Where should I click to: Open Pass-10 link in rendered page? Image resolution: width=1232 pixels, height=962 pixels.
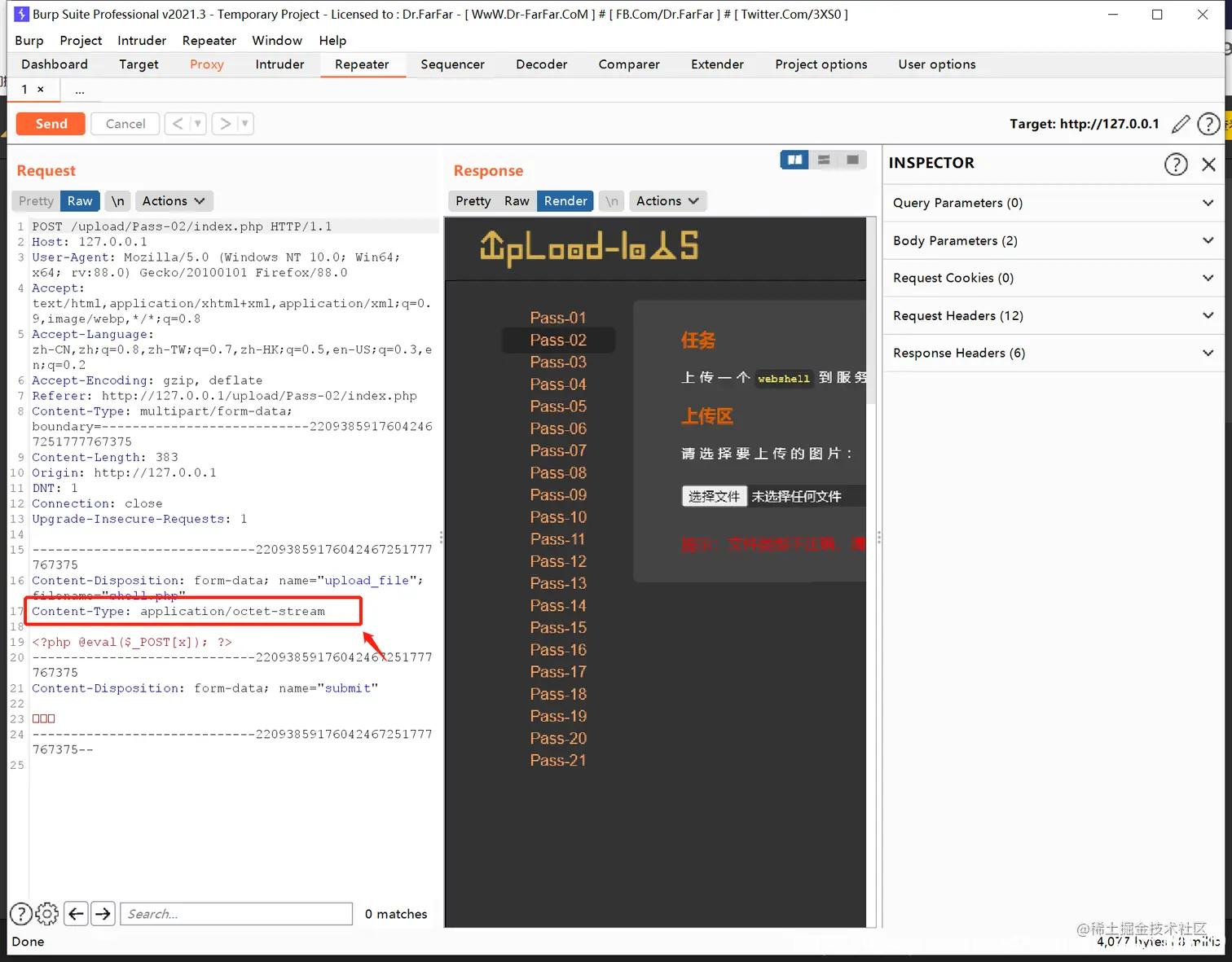point(558,517)
